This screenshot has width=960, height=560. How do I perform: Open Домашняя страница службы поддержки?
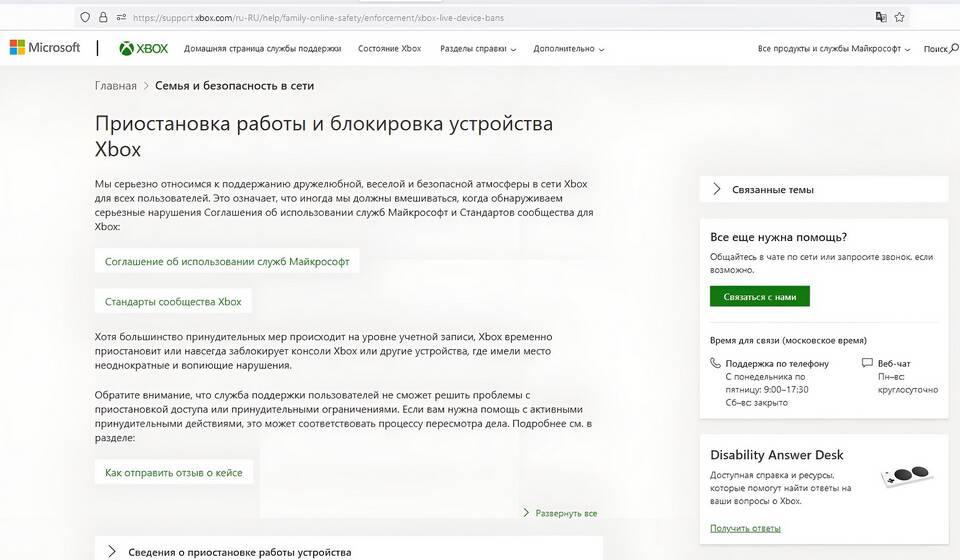pos(262,48)
